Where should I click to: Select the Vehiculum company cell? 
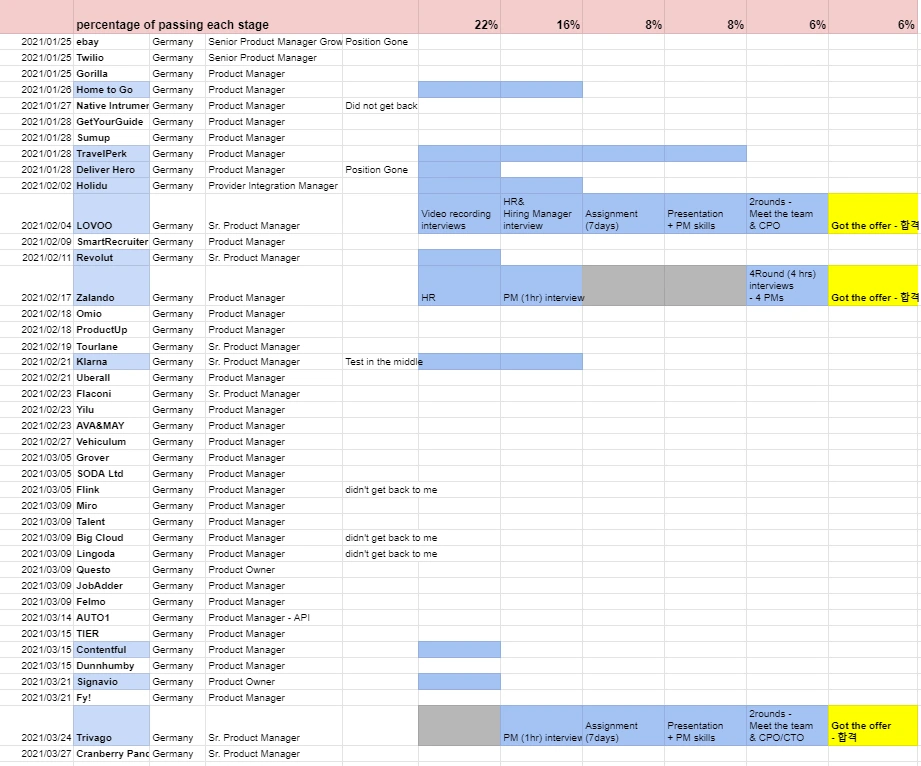pyautogui.click(x=112, y=441)
